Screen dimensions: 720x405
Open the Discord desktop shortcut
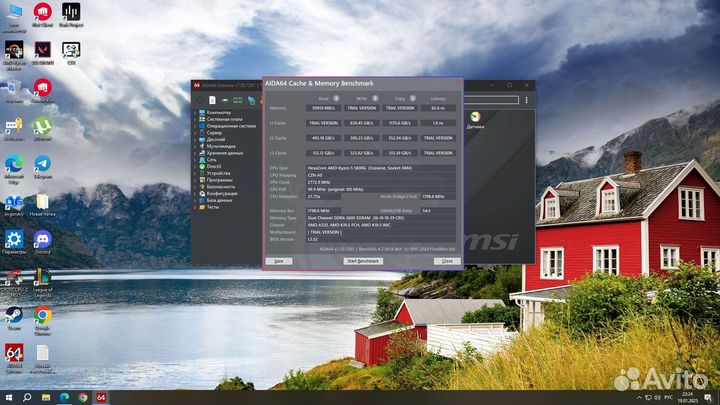[x=42, y=242]
